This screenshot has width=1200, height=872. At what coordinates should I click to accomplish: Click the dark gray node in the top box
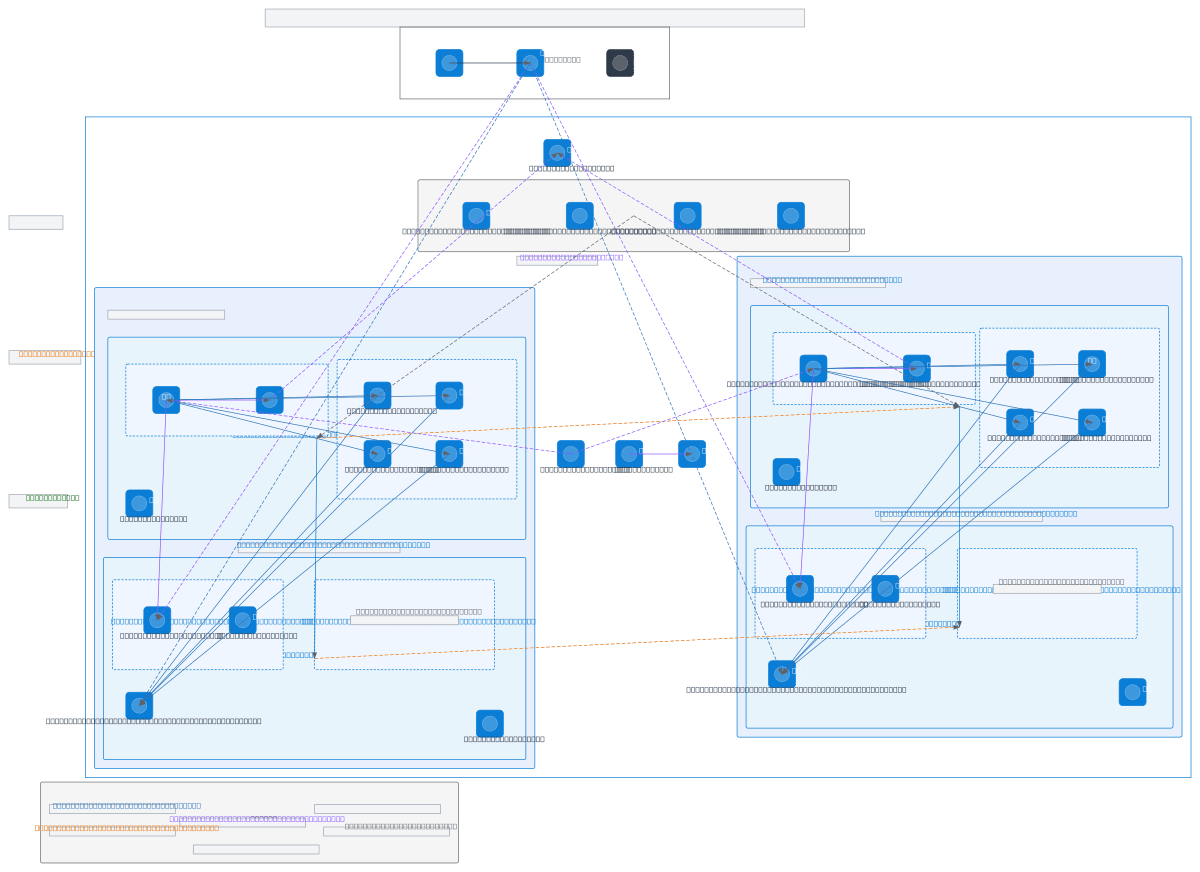point(620,63)
